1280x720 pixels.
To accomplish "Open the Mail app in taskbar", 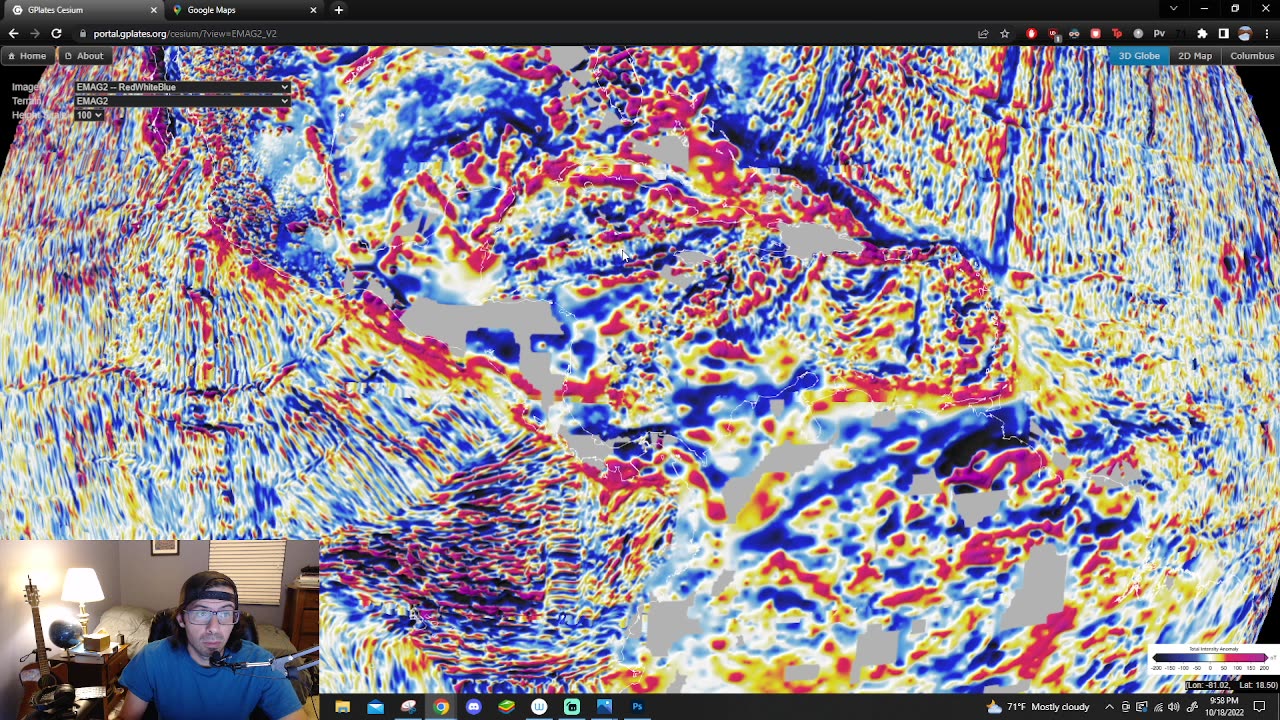I will click(x=375, y=707).
